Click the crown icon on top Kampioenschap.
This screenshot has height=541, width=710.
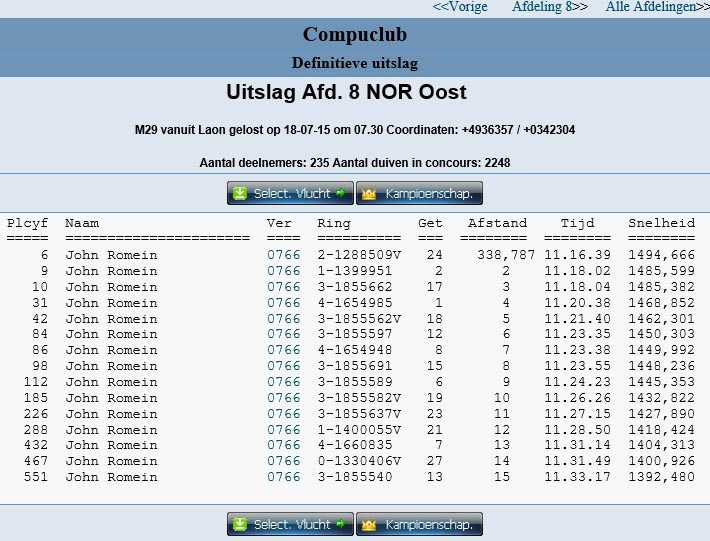click(369, 194)
